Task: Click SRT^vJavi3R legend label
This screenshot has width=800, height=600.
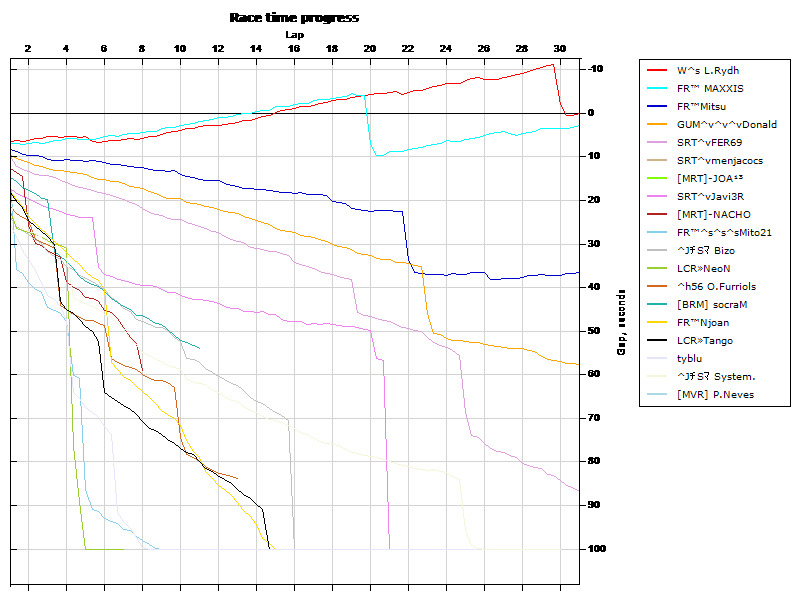Action: pos(710,196)
